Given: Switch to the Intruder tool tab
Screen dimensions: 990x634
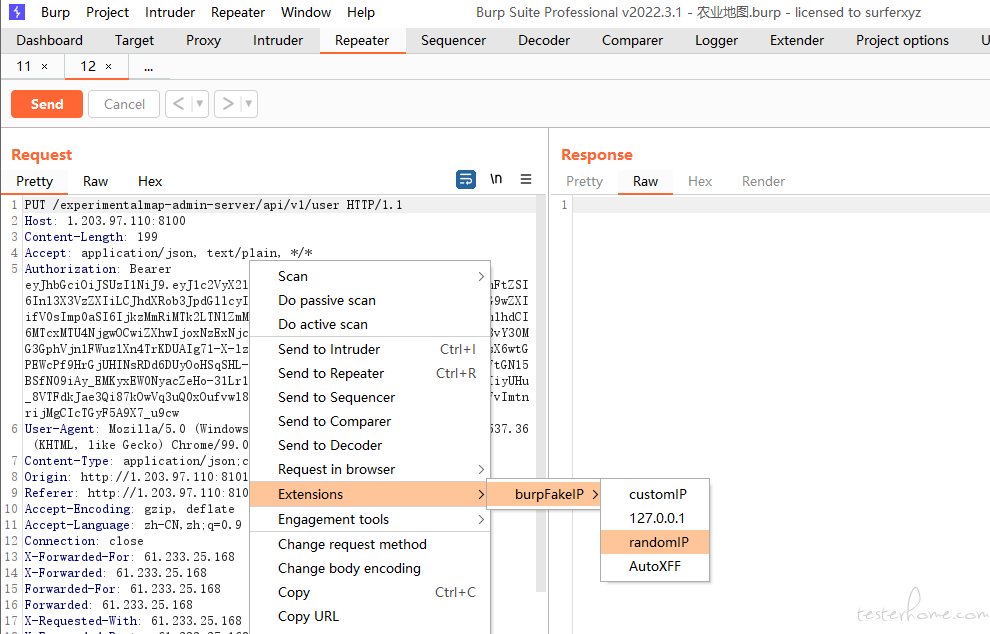Looking at the screenshot, I should point(278,40).
